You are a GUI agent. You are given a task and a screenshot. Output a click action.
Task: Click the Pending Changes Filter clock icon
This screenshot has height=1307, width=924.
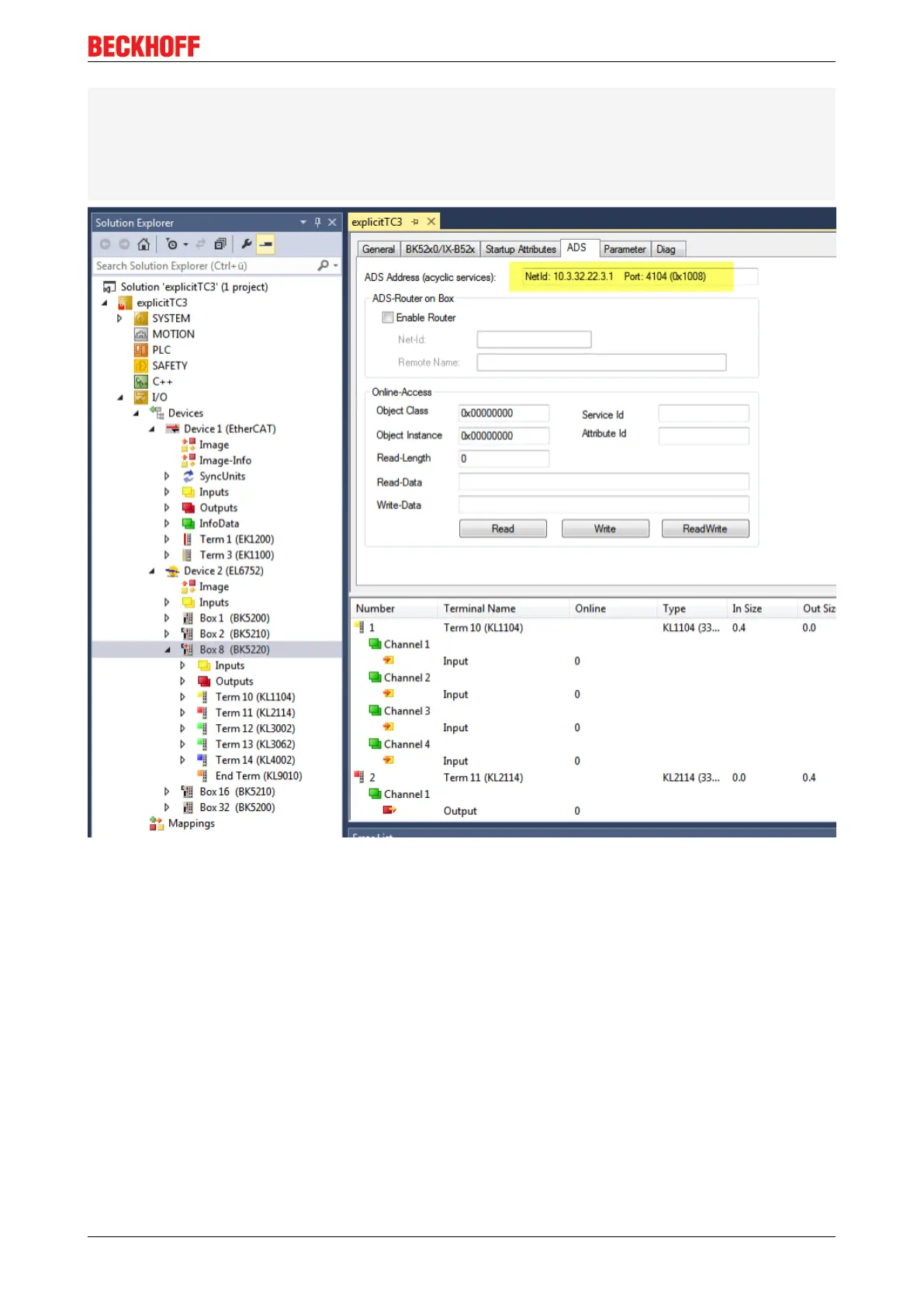click(171, 244)
